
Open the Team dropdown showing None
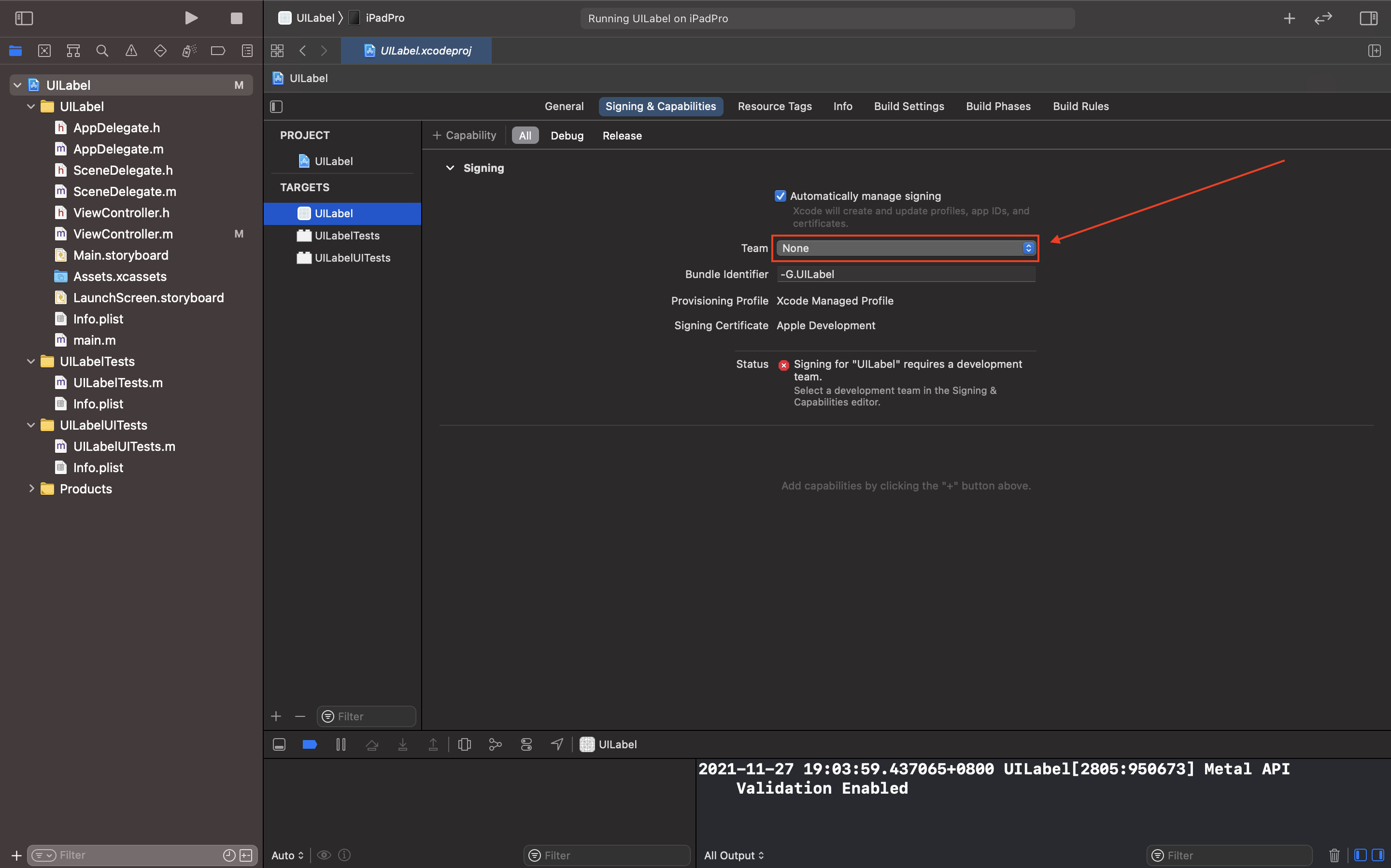pyautogui.click(x=906, y=248)
